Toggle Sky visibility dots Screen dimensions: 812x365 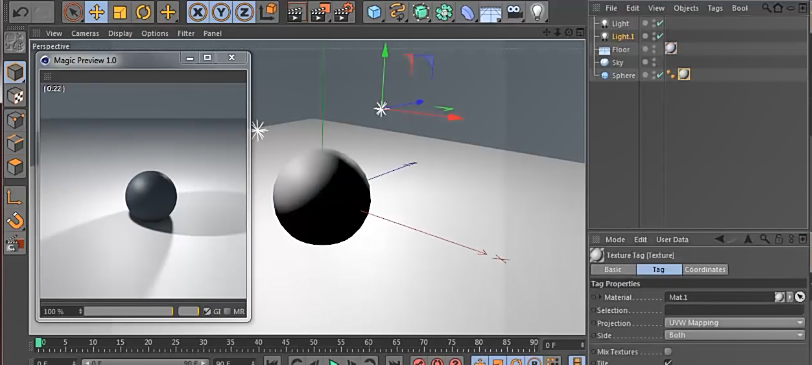click(654, 62)
